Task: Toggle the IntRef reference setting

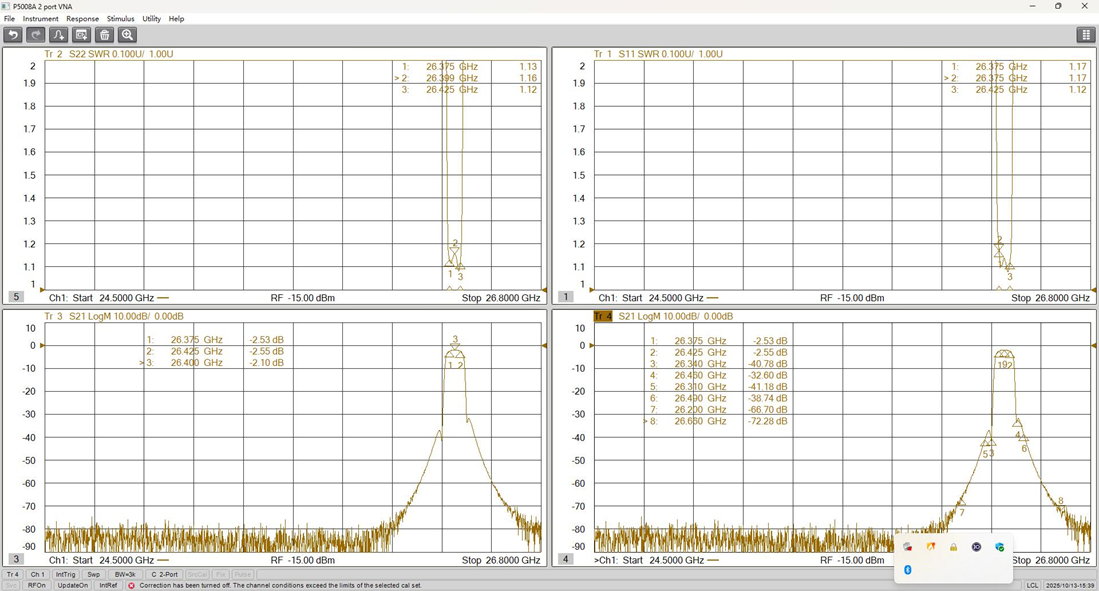Action: coord(108,585)
